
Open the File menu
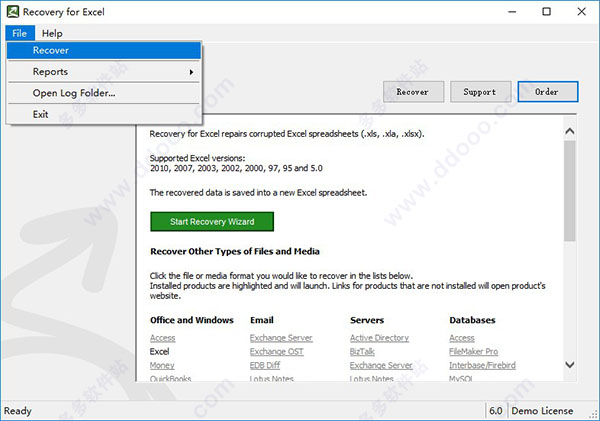[20, 33]
